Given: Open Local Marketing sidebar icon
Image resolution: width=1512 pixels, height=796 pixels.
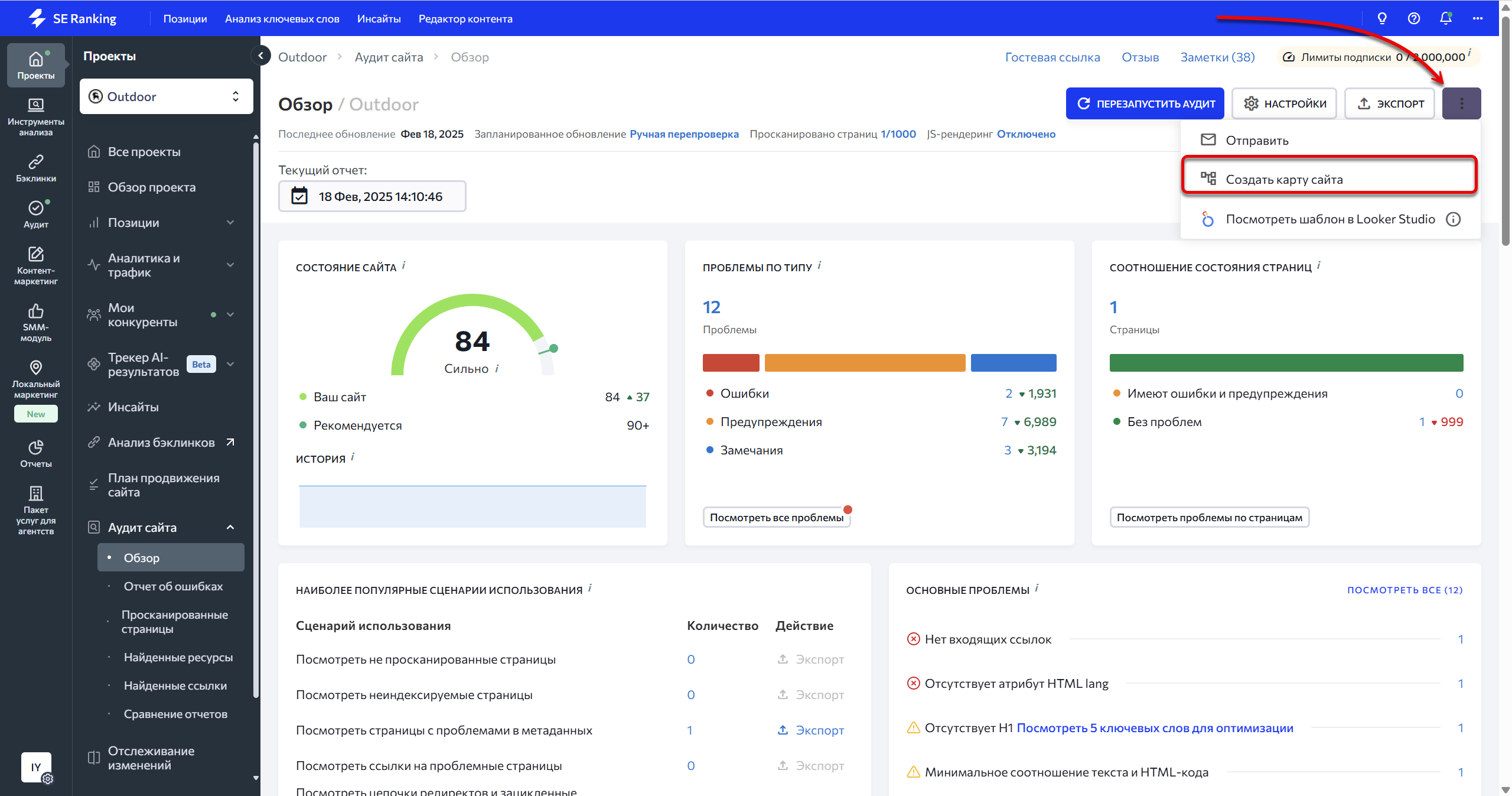Looking at the screenshot, I should (x=36, y=379).
